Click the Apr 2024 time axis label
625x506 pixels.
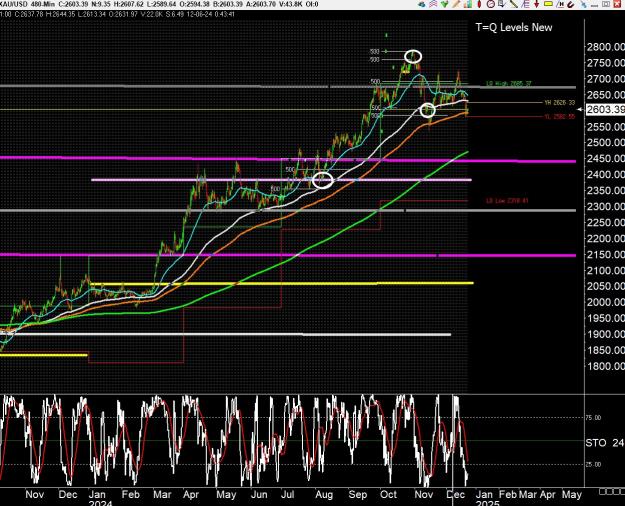click(191, 494)
